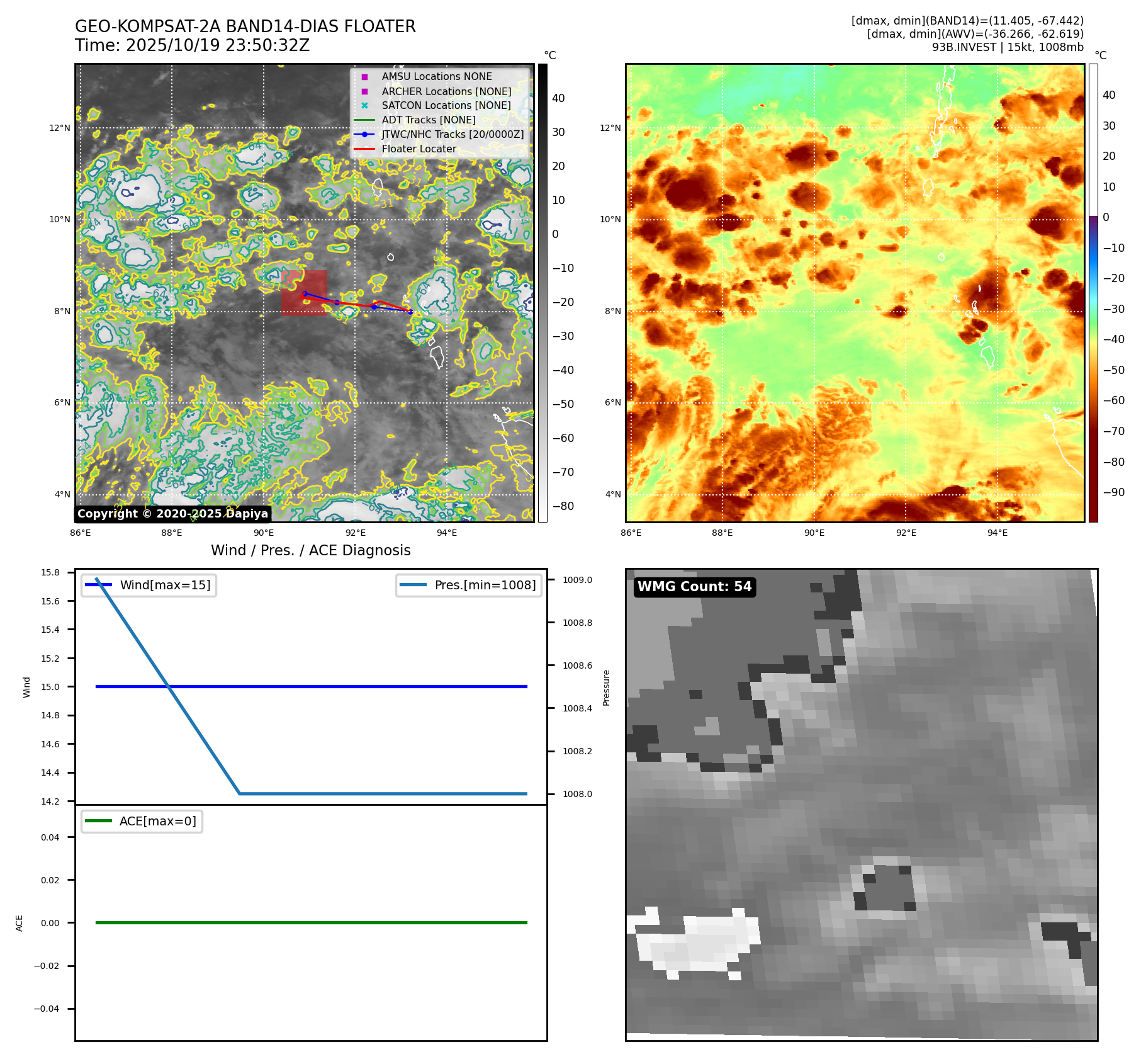This screenshot has width=1141, height=1064.
Task: Select the blue JTWC/NHC Tracks legend line
Action: point(364,135)
